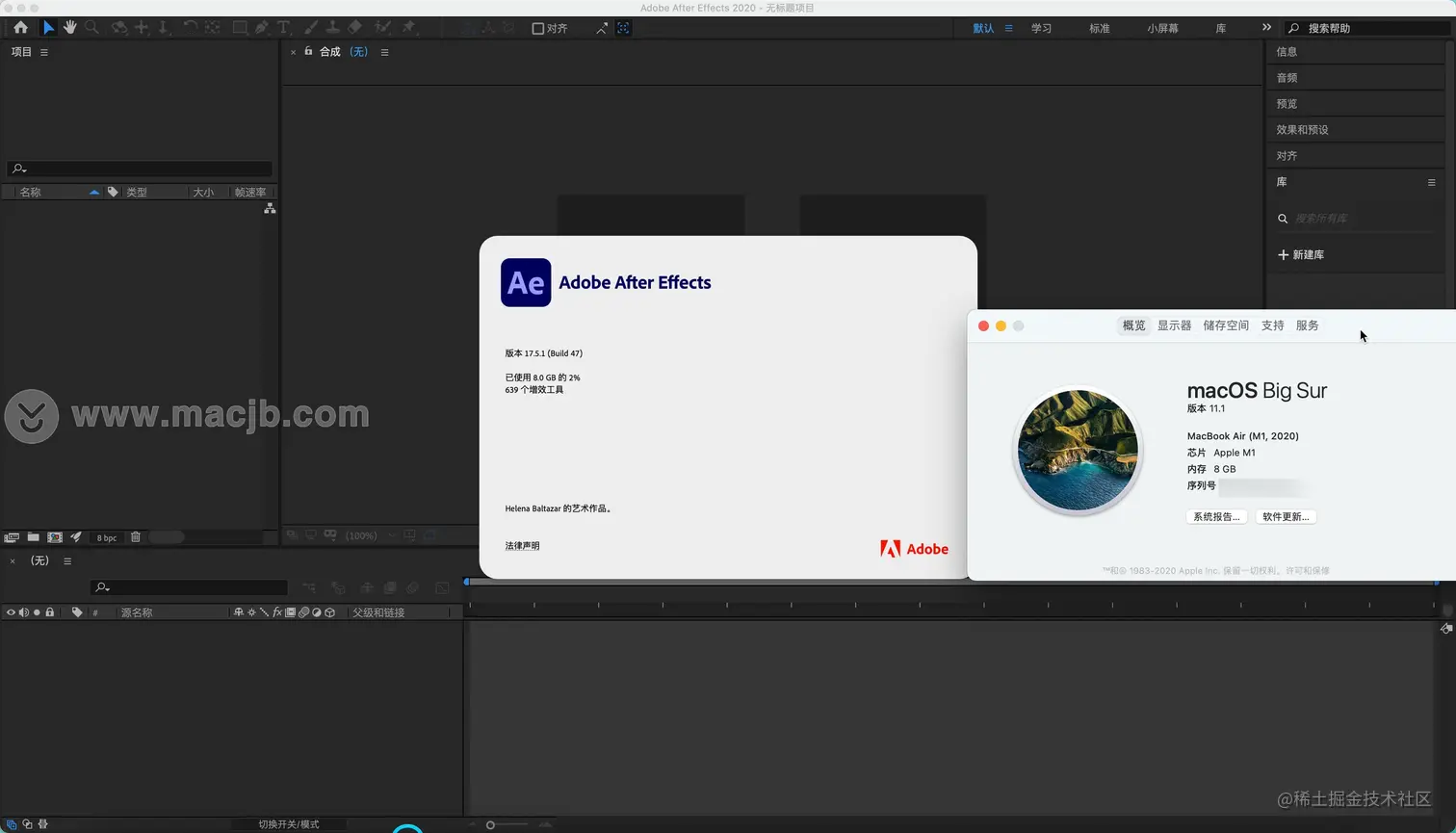Viewport: 1456px width, 833px height.
Task: Click the 搜索所有库 library search field
Action: [1355, 219]
